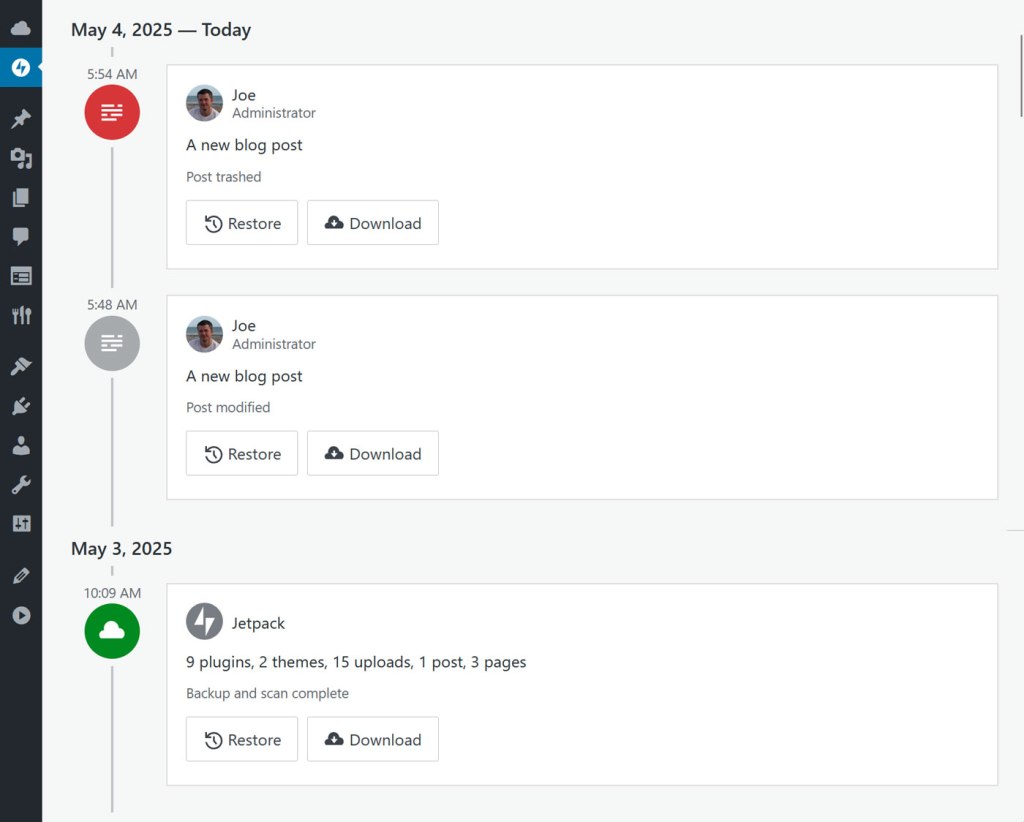This screenshot has width=1024, height=822.
Task: Restore the 5:48 AM Post modified event
Action: [242, 454]
